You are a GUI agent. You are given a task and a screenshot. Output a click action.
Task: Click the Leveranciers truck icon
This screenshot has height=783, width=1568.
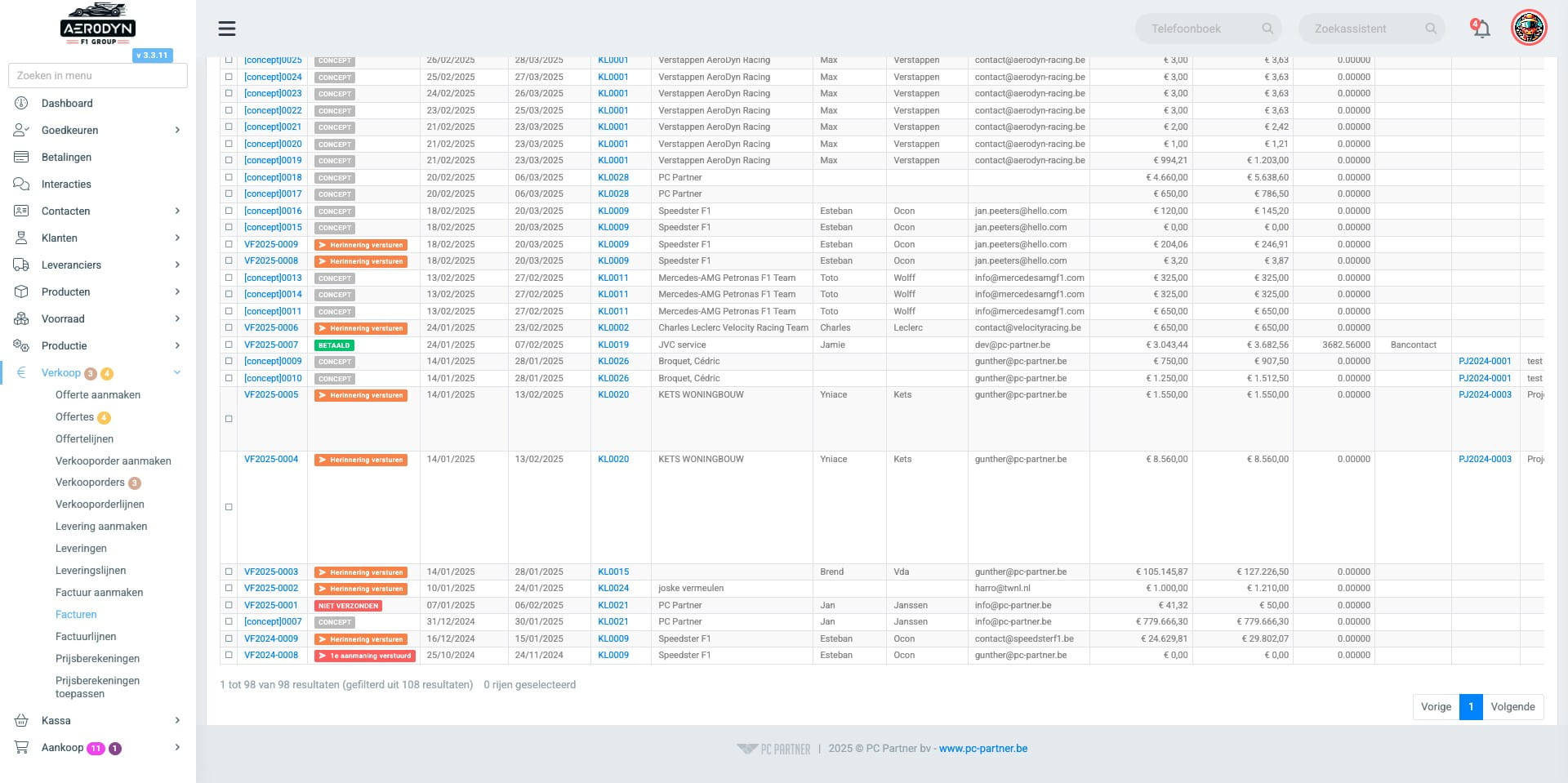pyautogui.click(x=21, y=265)
